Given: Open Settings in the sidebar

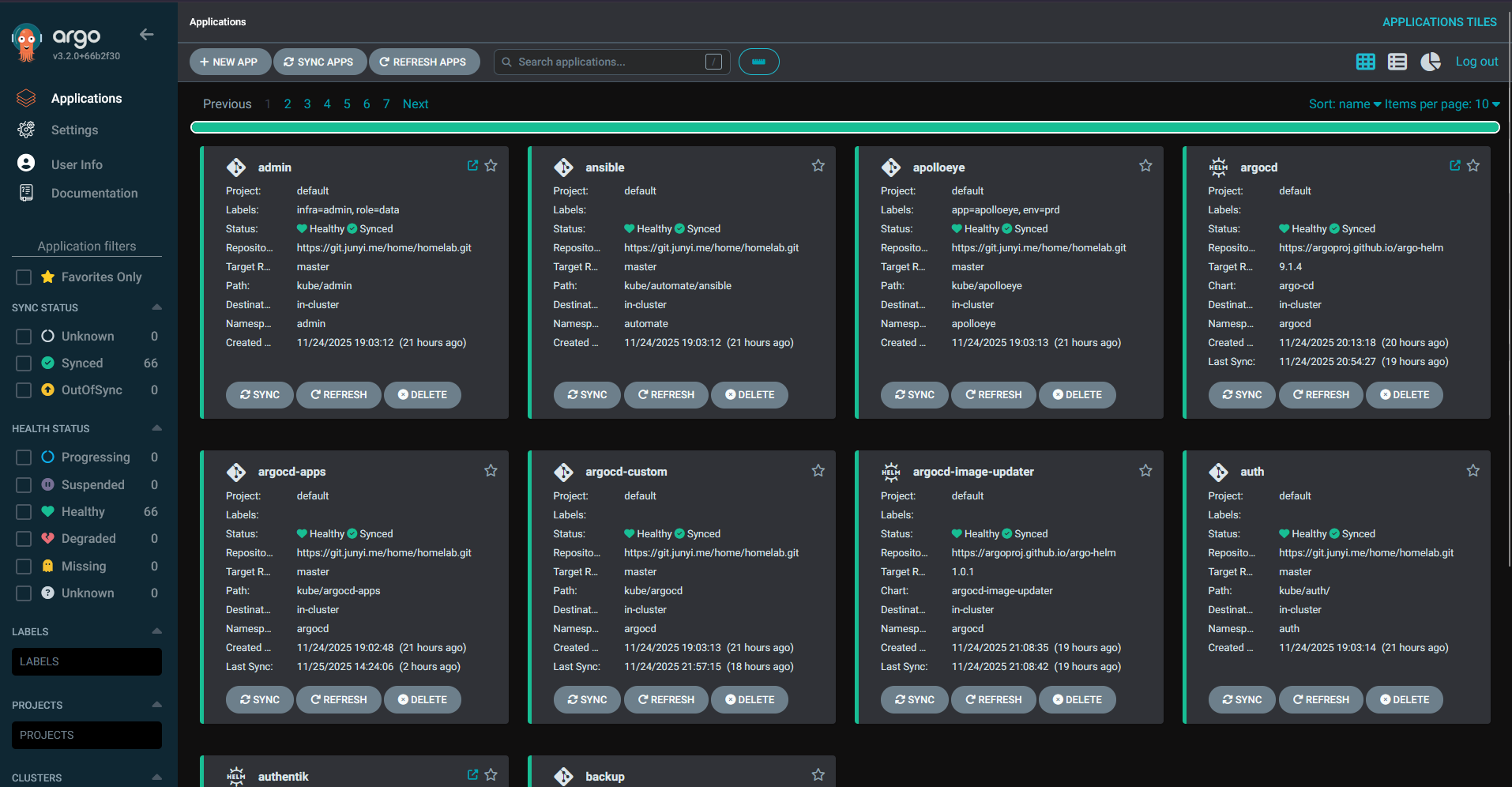Looking at the screenshot, I should pyautogui.click(x=74, y=130).
